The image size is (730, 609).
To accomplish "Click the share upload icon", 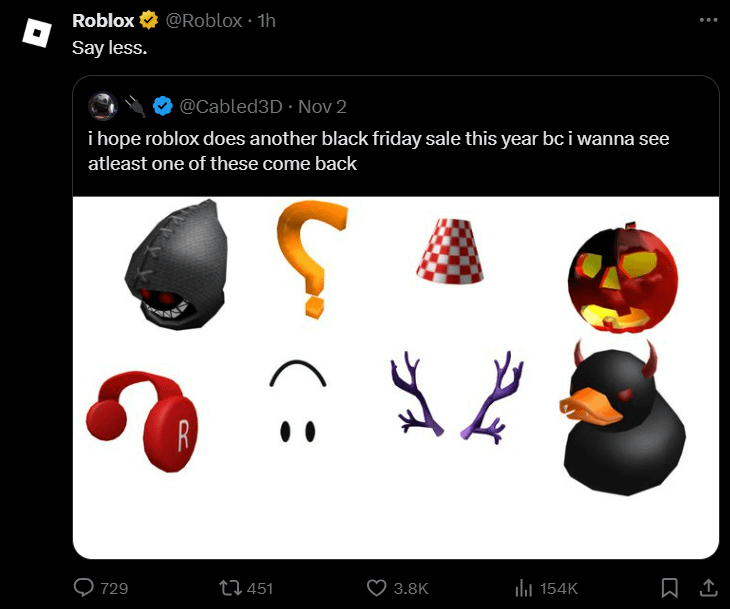I will point(706,587).
